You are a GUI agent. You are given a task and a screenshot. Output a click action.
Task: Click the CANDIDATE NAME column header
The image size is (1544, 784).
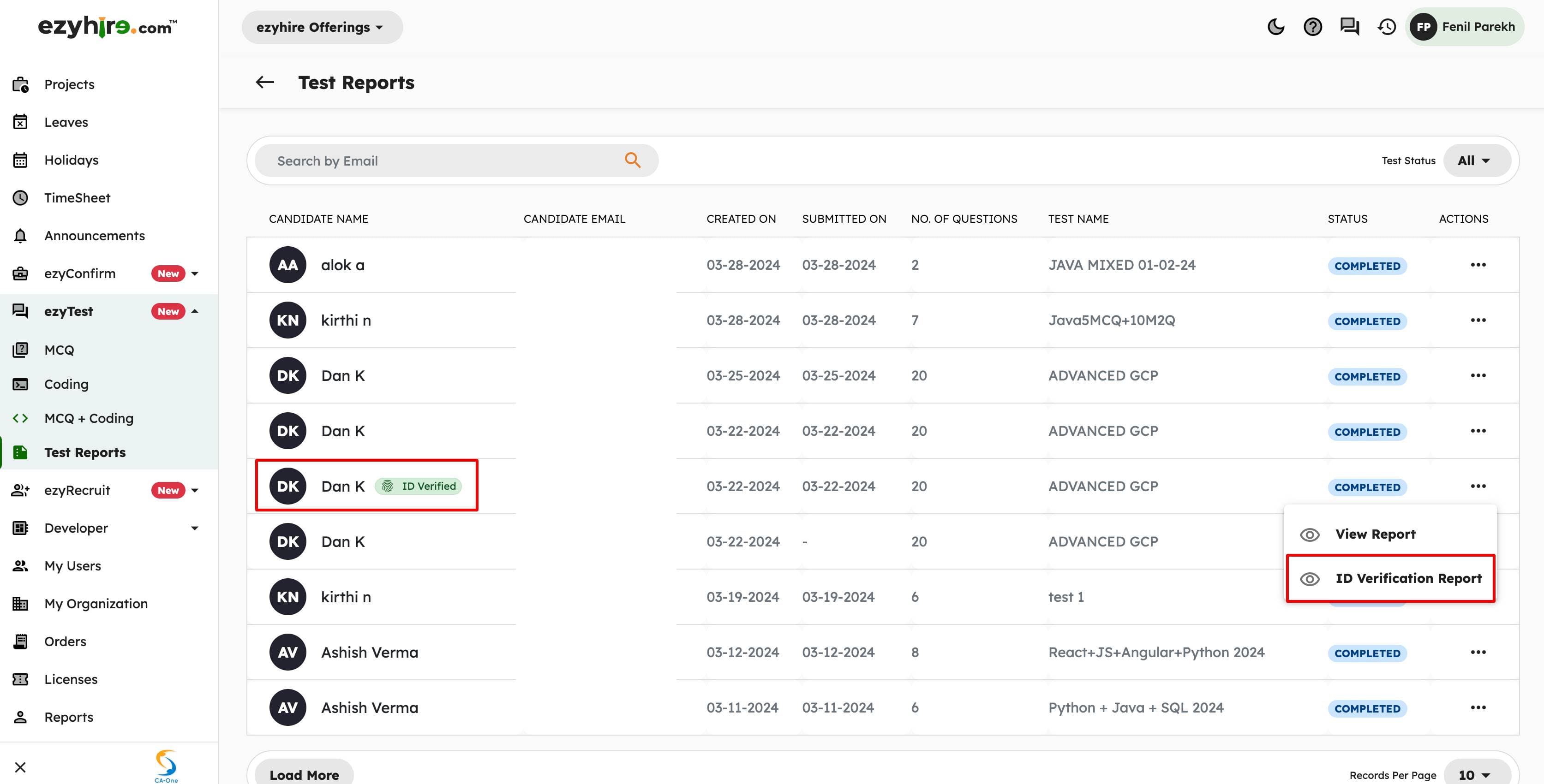point(318,219)
